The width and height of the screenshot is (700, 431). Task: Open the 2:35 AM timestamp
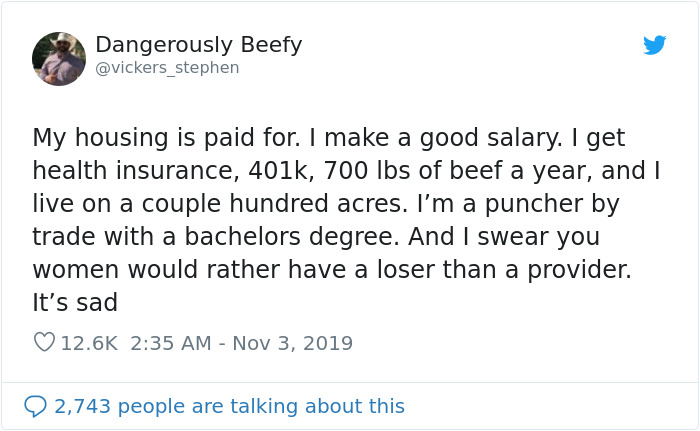(171, 343)
